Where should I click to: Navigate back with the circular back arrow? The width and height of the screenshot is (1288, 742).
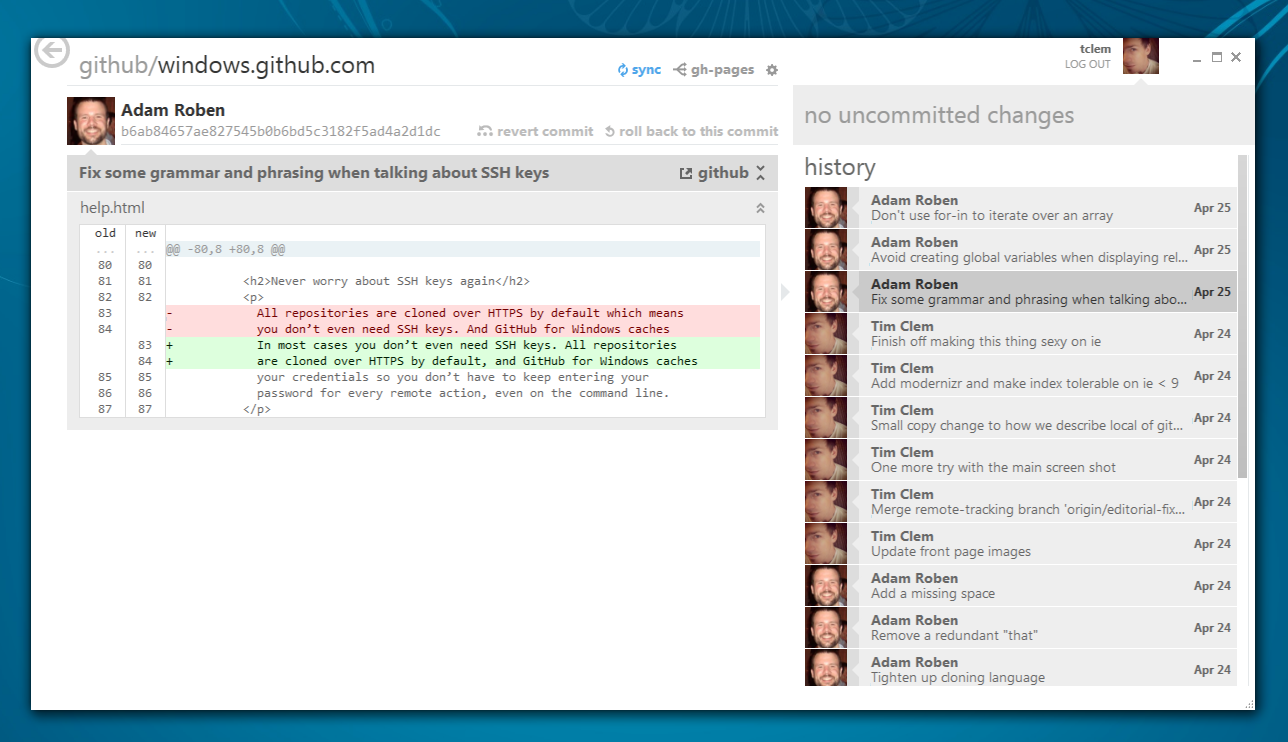point(51,51)
